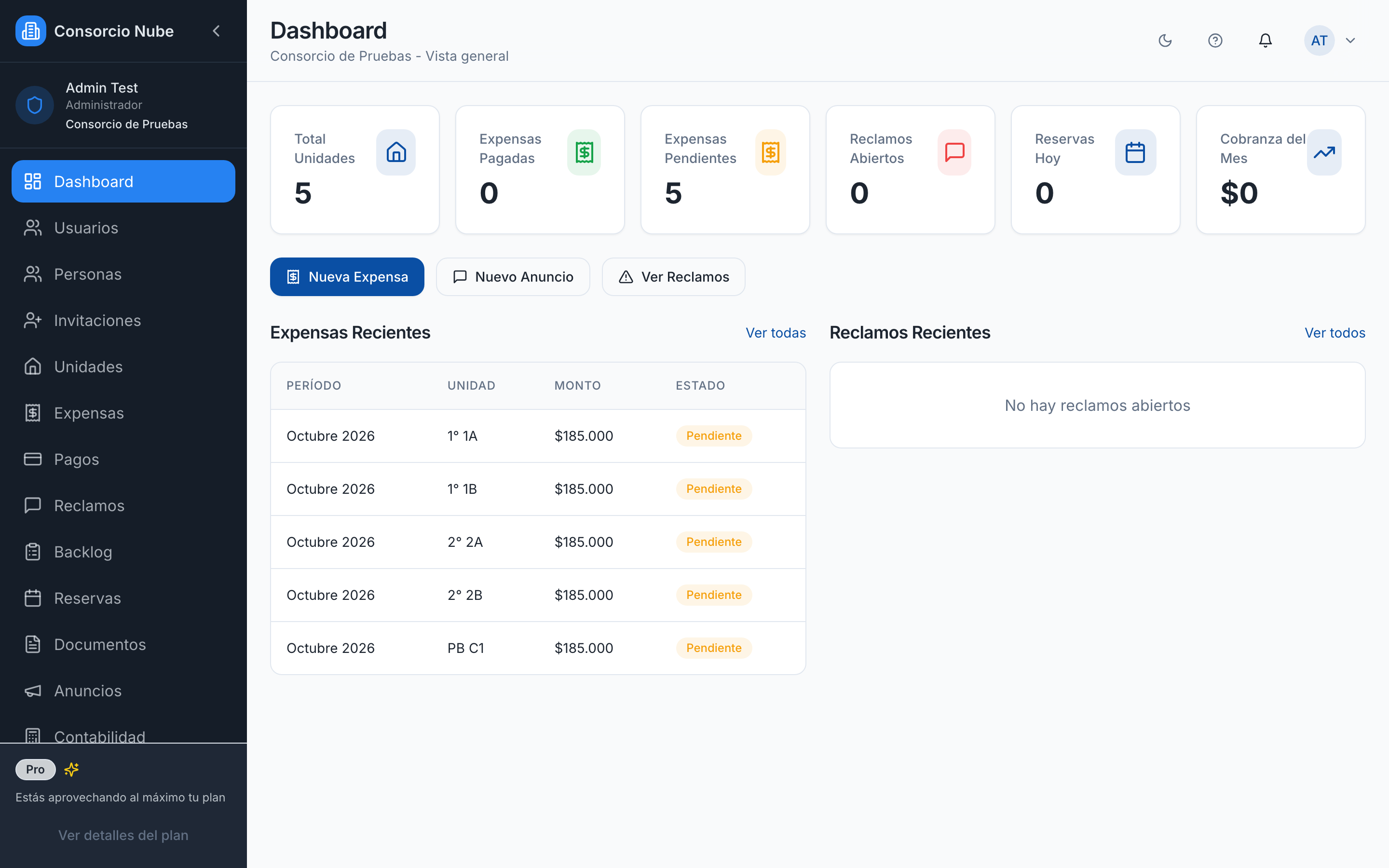
Task: Click the house icon on Total Unidades card
Action: (x=396, y=152)
